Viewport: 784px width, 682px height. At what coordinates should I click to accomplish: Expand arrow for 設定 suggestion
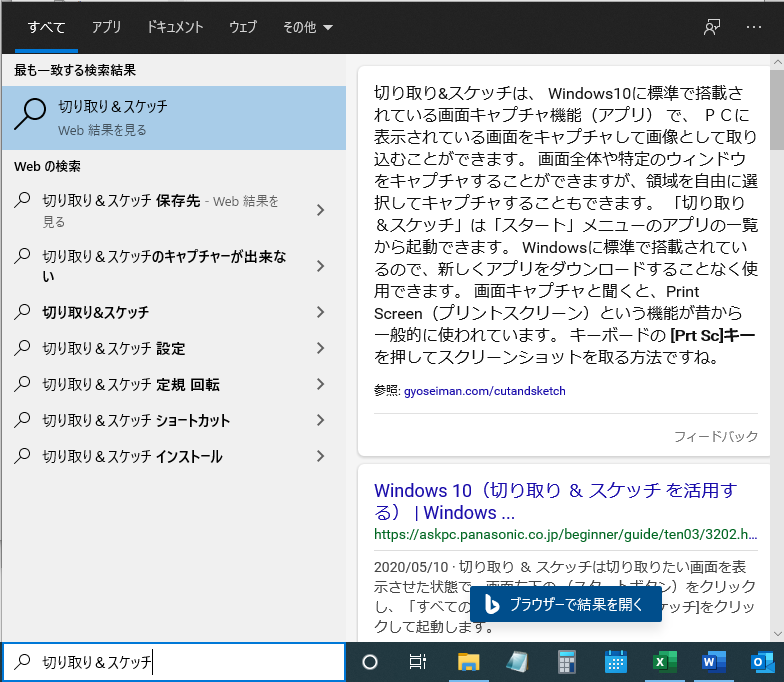(x=321, y=348)
